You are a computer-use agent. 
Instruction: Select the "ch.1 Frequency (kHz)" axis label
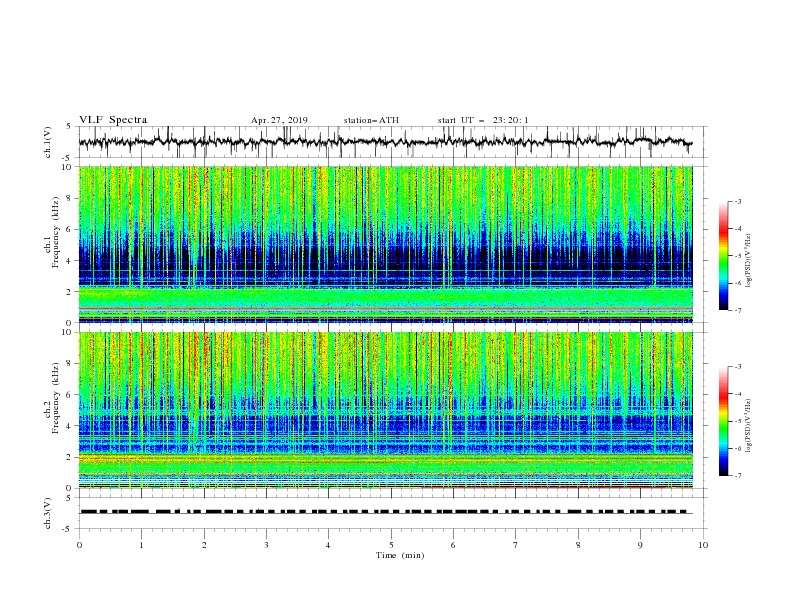coord(52,230)
